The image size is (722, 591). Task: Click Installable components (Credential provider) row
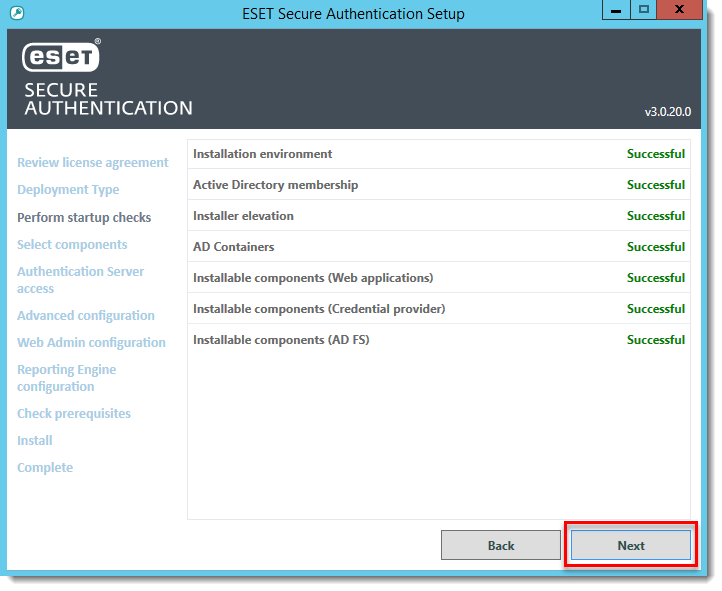[439, 309]
